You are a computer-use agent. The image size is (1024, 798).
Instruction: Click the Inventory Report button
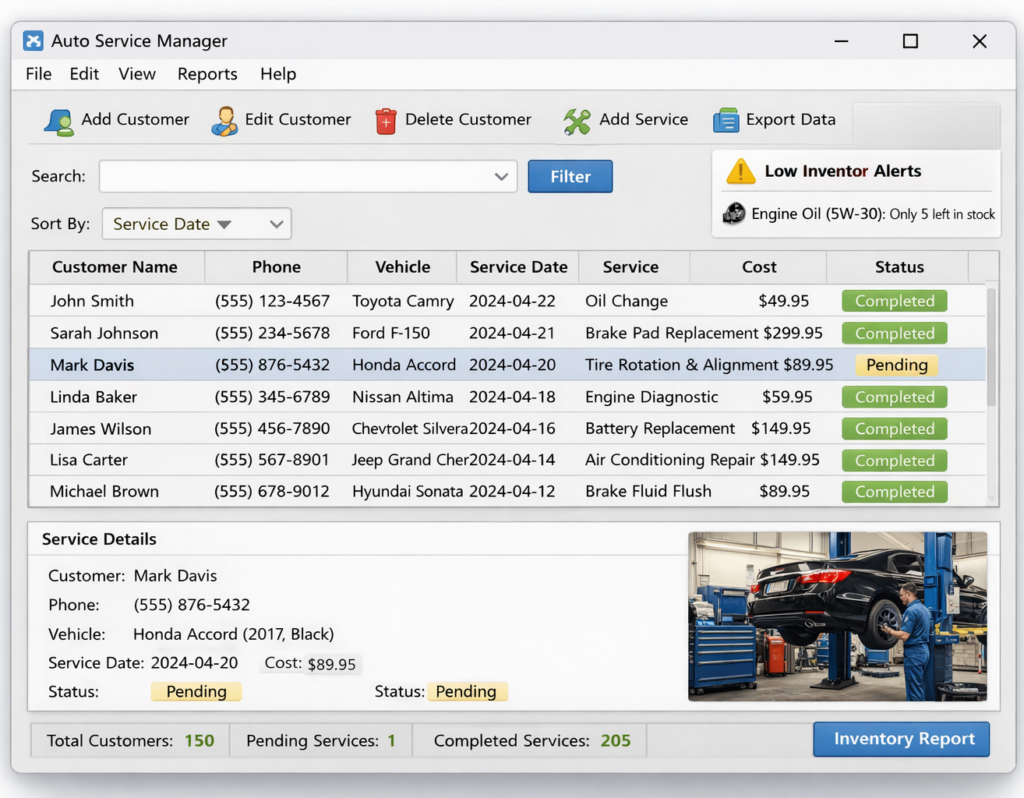coord(903,739)
